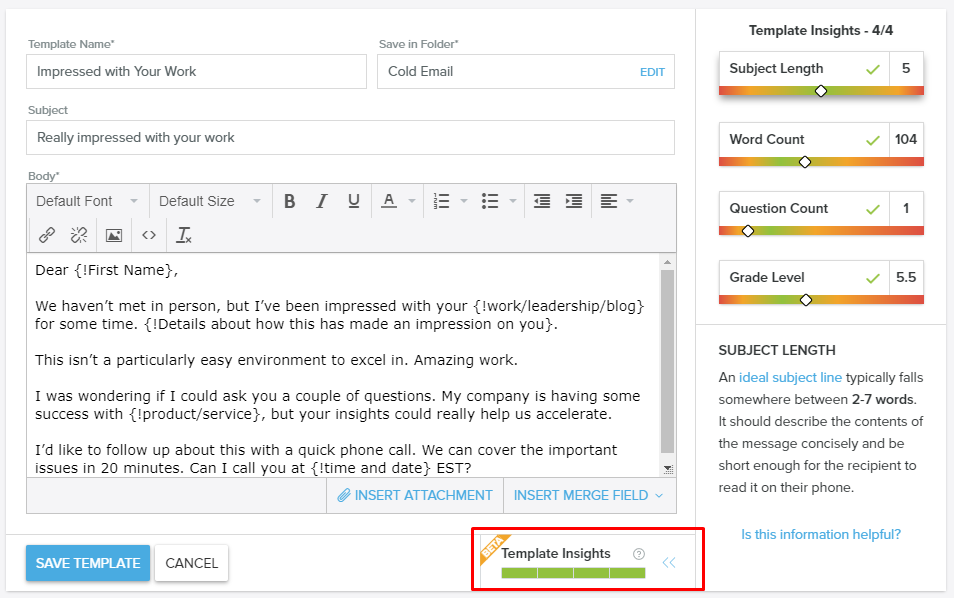Viewport: 954px width, 598px height.
Task: Increase paragraph indent
Action: (574, 201)
